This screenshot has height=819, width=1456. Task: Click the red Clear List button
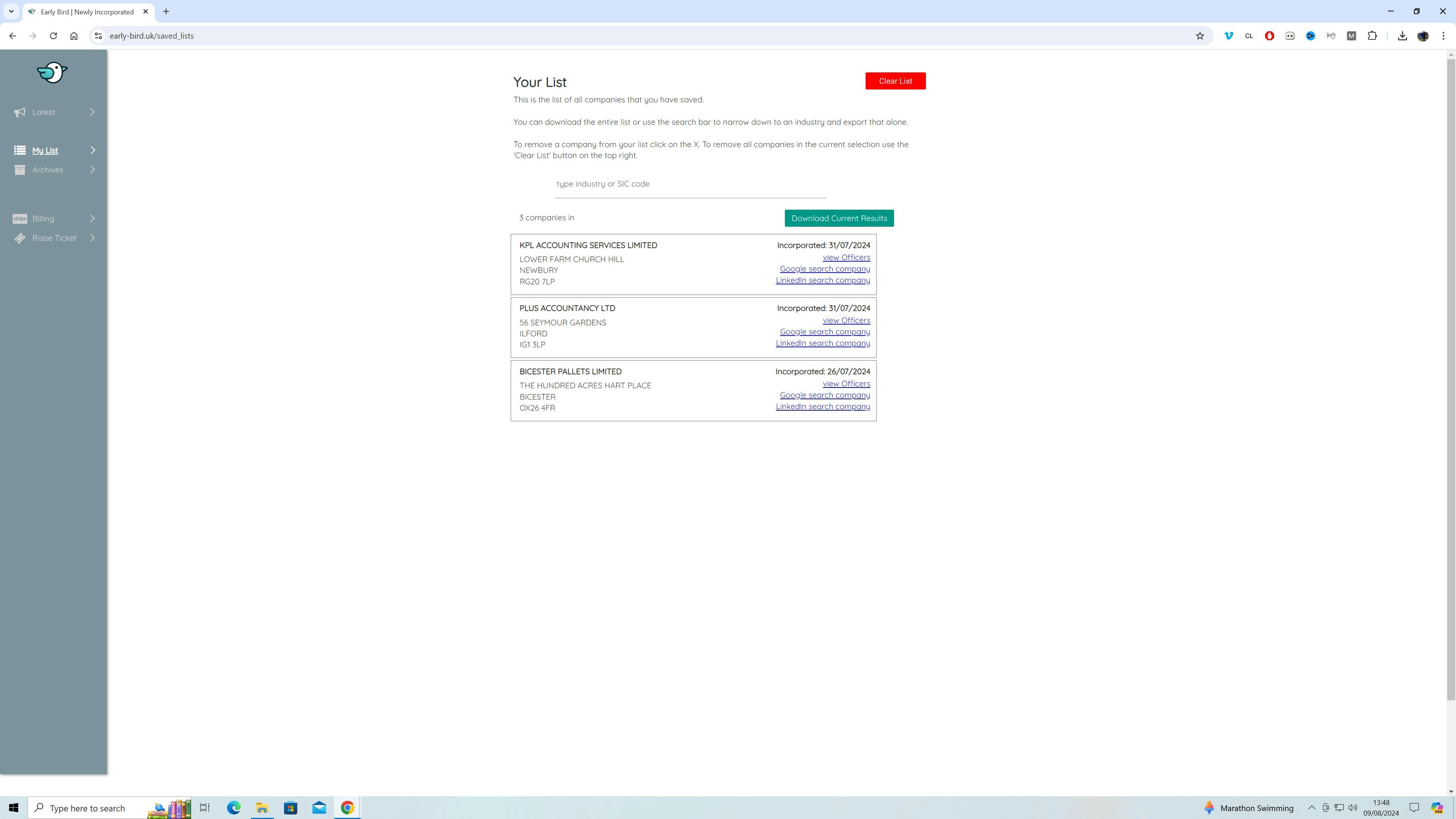895,81
